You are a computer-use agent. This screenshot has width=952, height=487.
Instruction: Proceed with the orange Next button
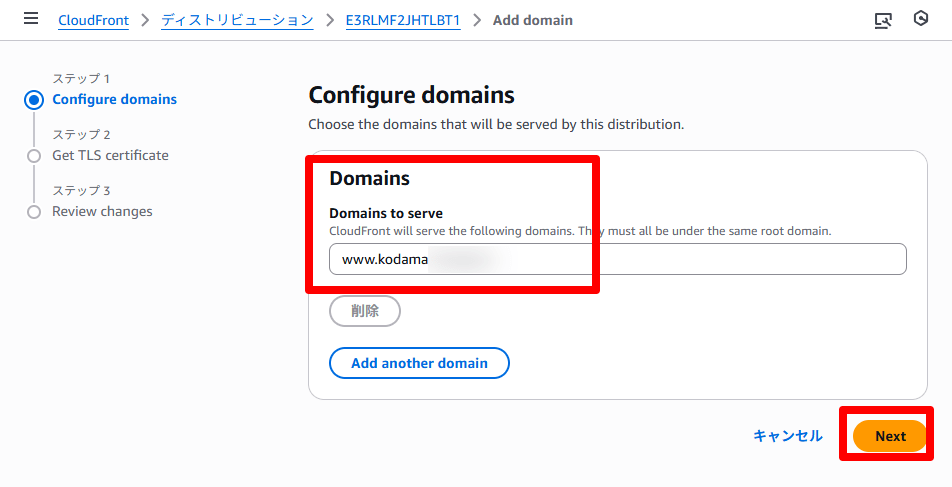[890, 436]
